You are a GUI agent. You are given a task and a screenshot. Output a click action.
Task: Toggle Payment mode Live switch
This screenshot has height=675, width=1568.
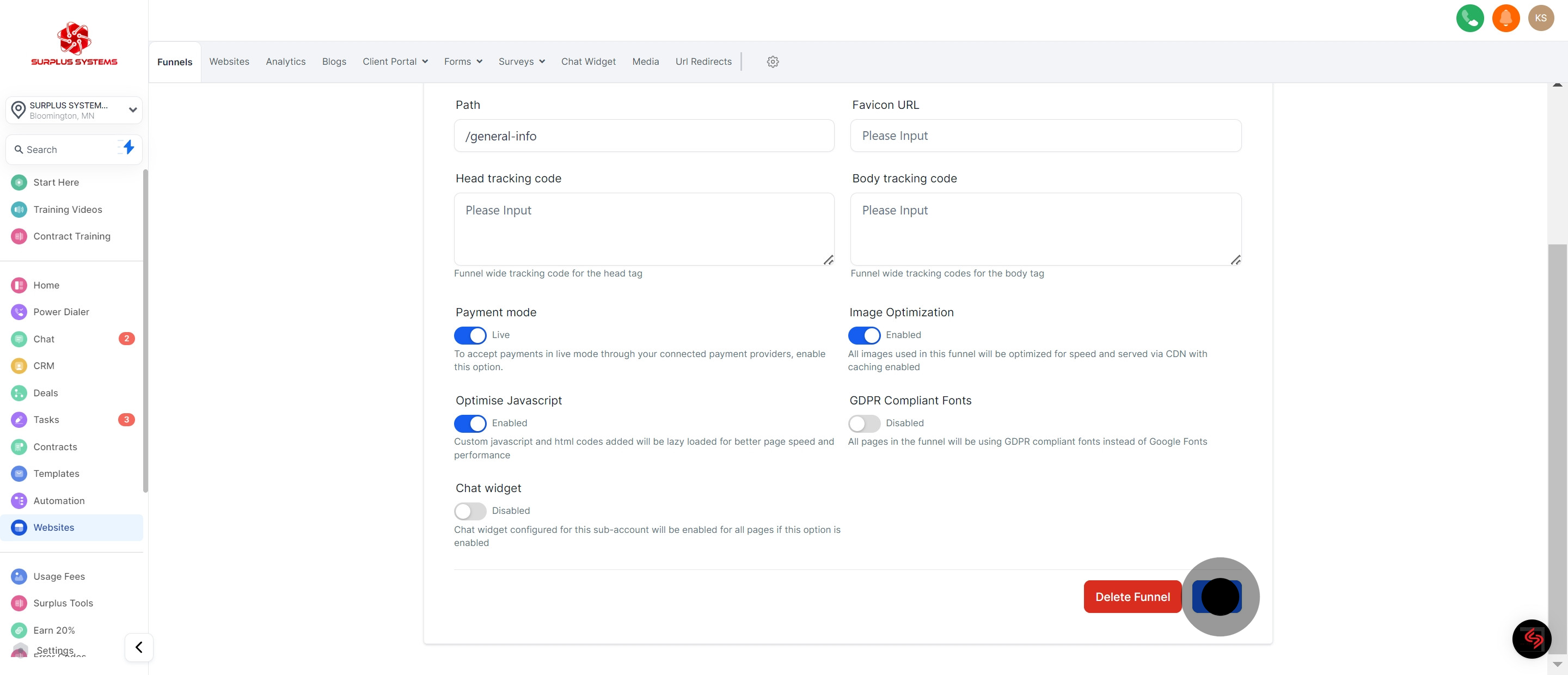[470, 335]
